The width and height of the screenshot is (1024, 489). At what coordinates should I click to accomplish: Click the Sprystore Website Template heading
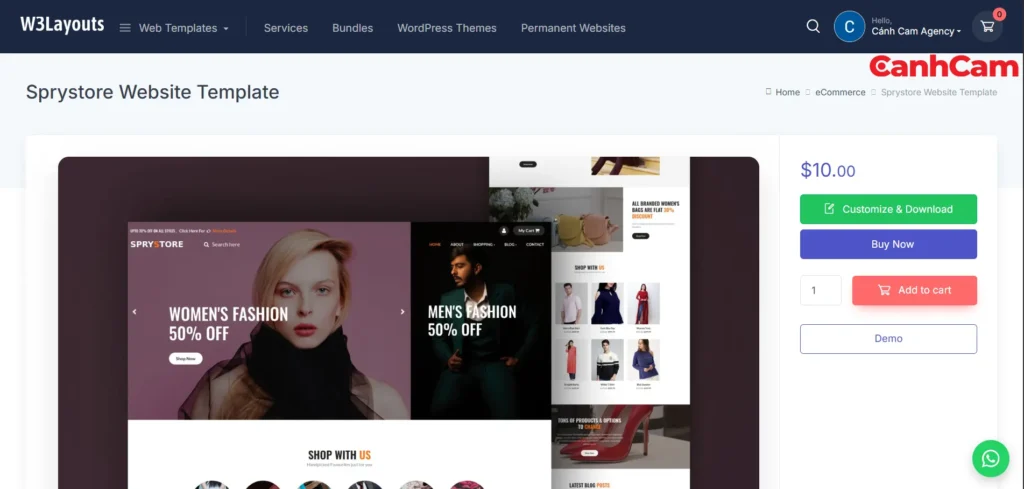[x=153, y=92]
